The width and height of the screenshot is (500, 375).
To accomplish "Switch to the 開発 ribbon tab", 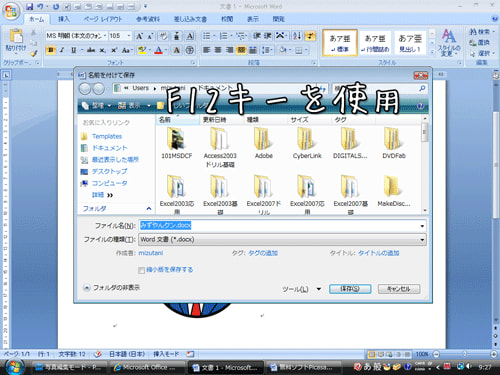I will pos(279,19).
